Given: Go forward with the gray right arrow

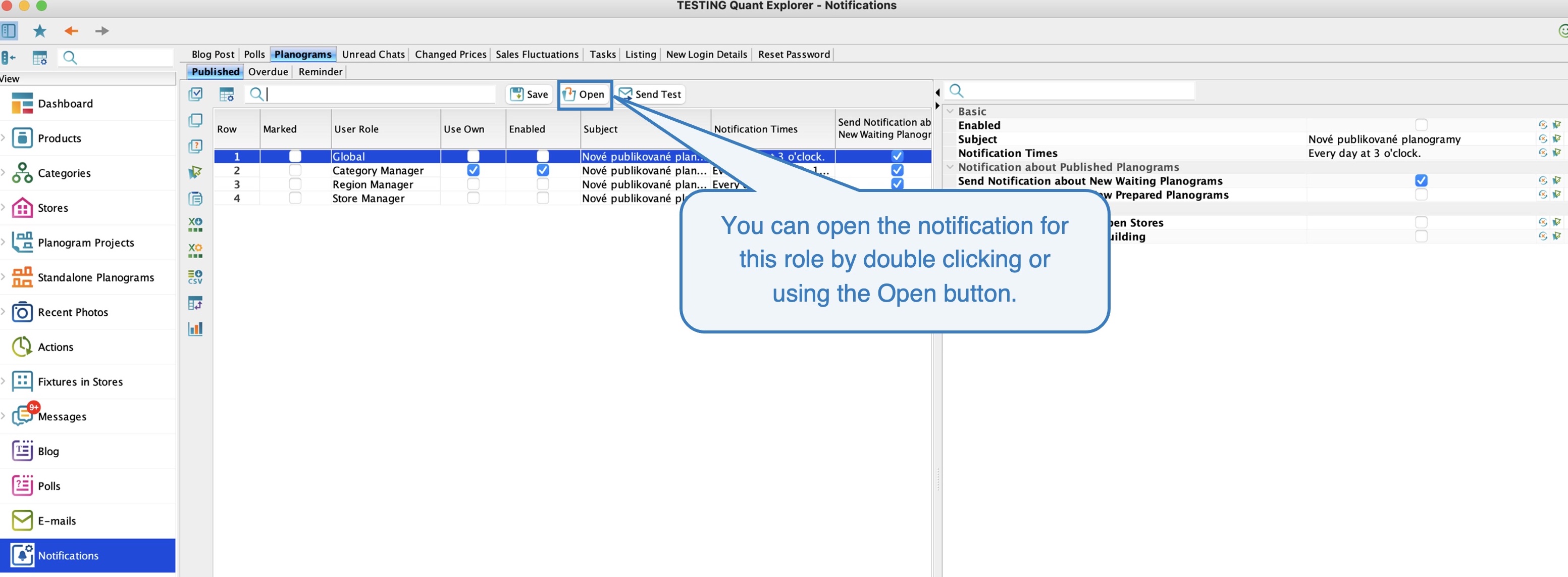Looking at the screenshot, I should coord(101,31).
